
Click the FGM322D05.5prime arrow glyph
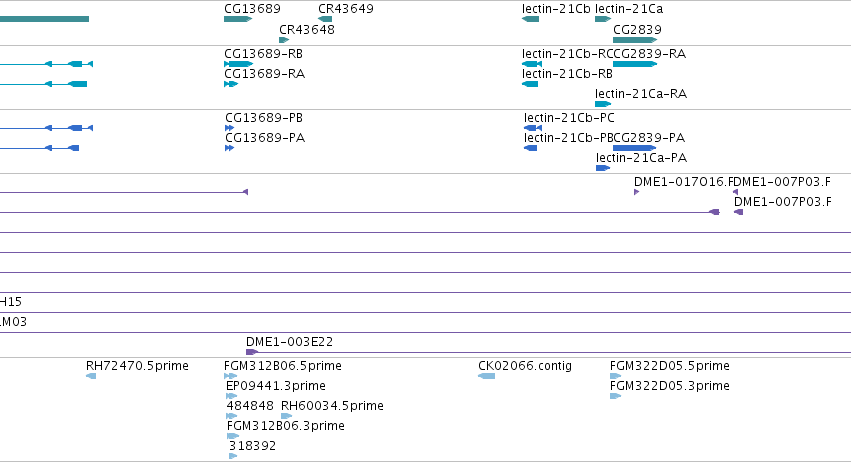[x=615, y=376]
